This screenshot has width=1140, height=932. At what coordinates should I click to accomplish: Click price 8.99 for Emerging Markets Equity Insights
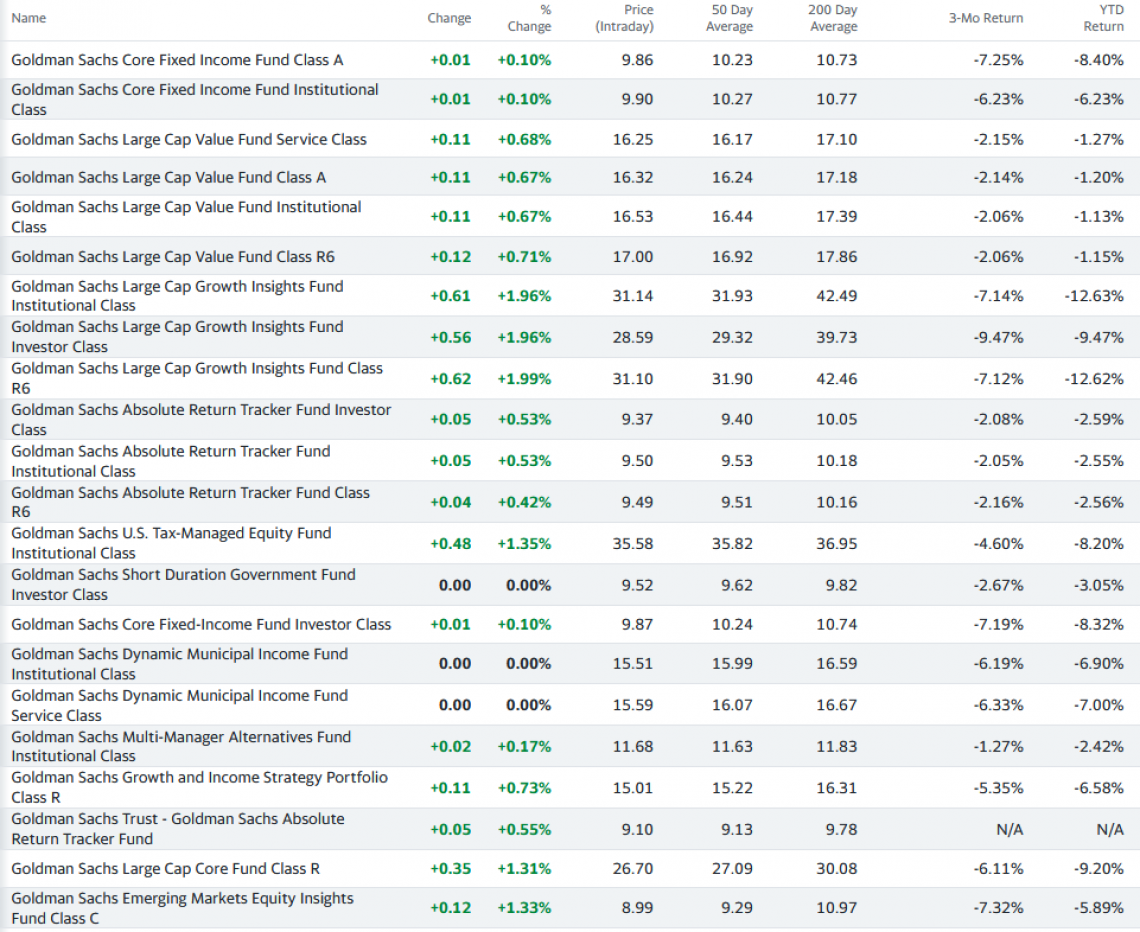[x=637, y=908]
